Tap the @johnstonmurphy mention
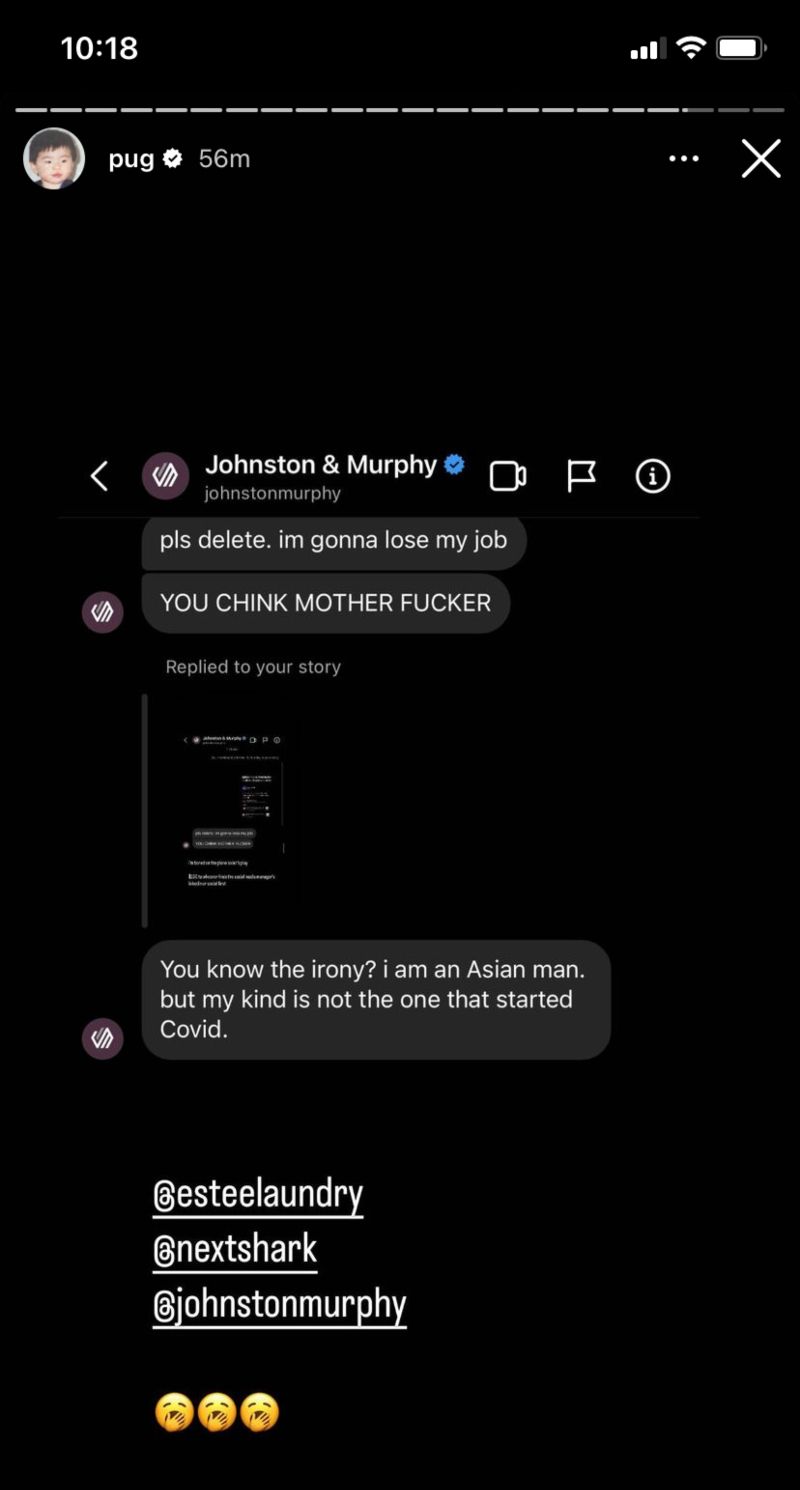This screenshot has height=1490, width=800. [280, 1305]
